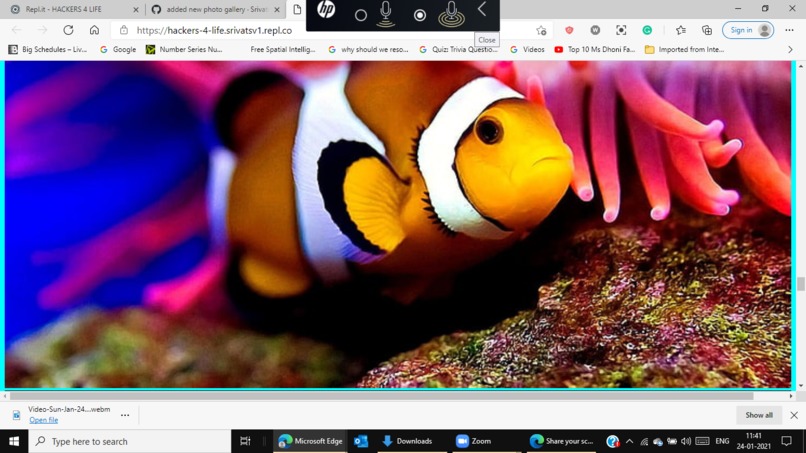Open Downloads window from the taskbar
Screen dimensions: 806x453
[408, 441]
